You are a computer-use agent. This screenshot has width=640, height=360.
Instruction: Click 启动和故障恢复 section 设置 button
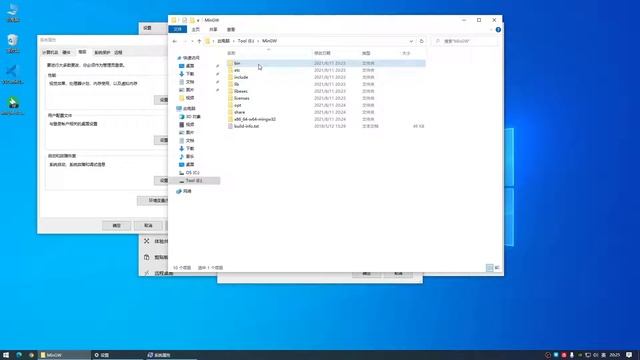tap(162, 180)
